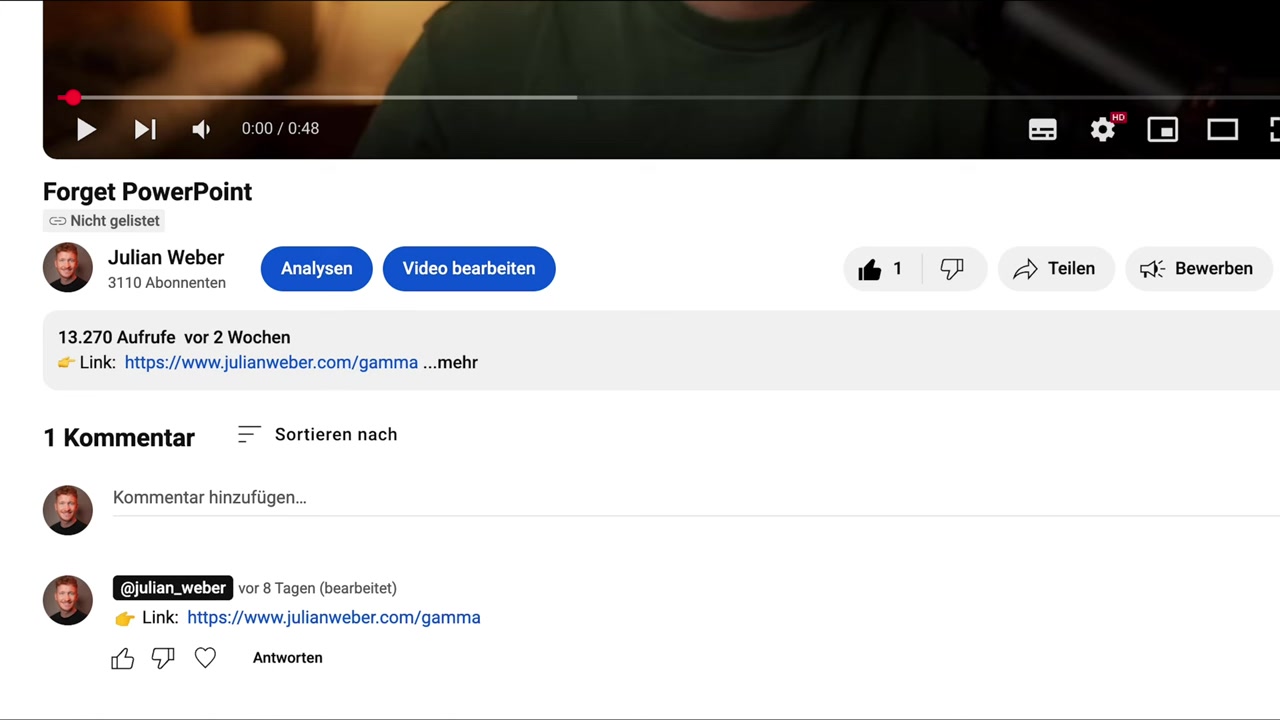Open Analysen for this video
Screen dimensions: 1280x720
pyautogui.click(x=316, y=268)
